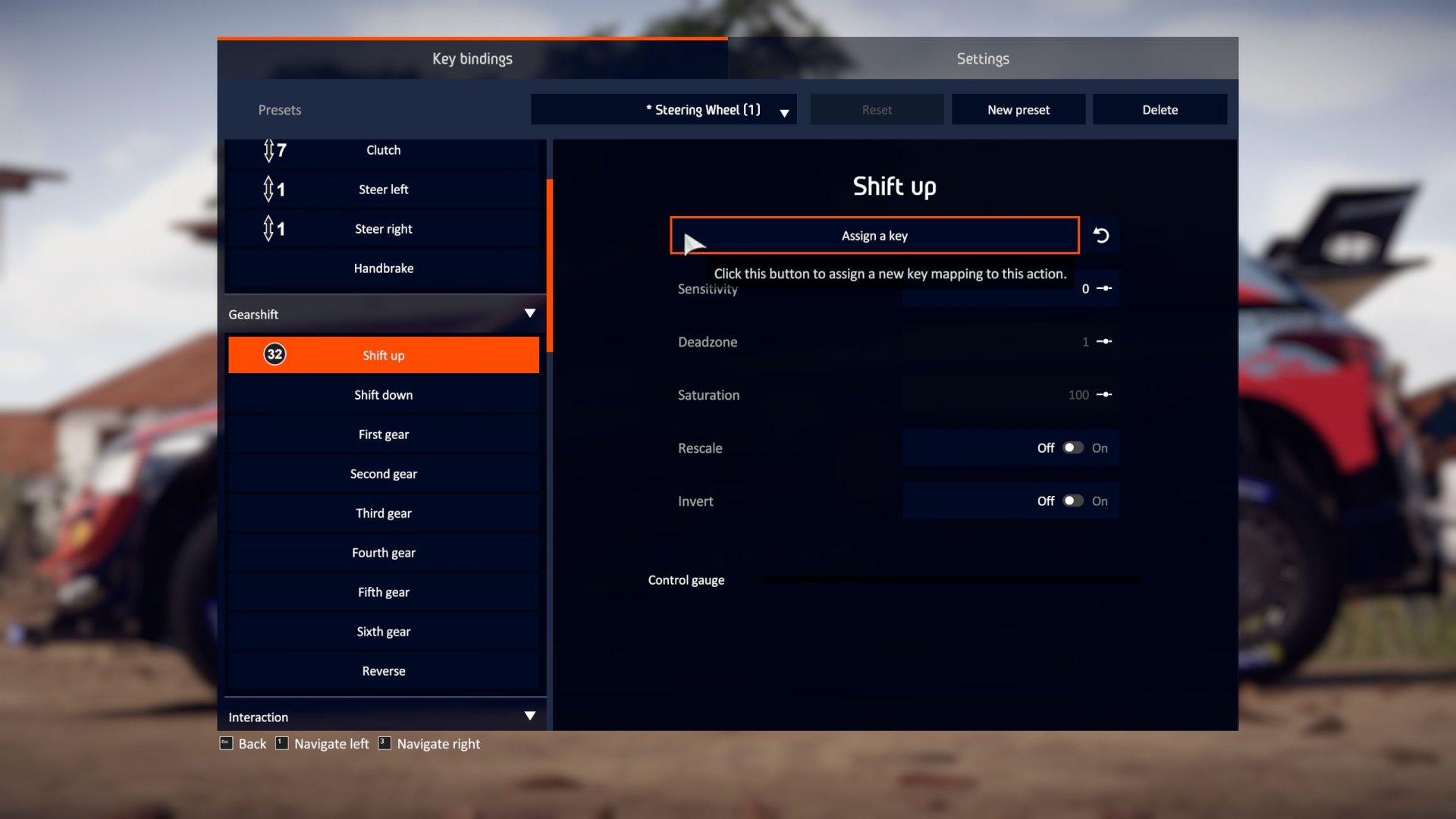The height and width of the screenshot is (819, 1456).
Task: Toggle Rescale switch to On
Action: (x=1072, y=447)
